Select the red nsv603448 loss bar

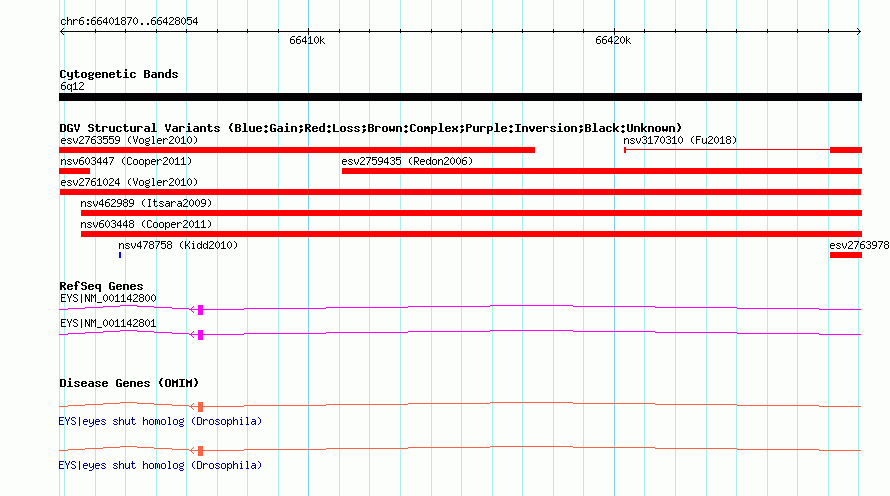tap(471, 234)
